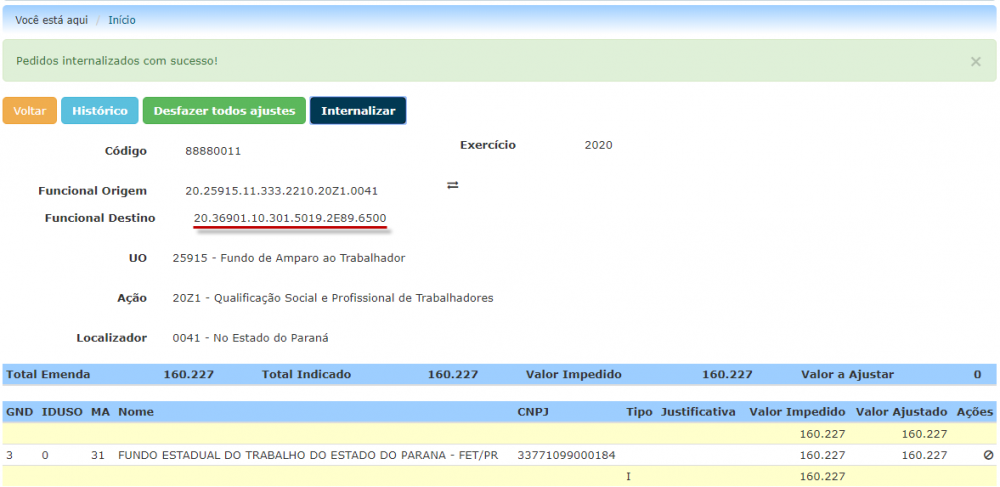Open the Histórico button
Screen dimensions: 1000x487
100,111
